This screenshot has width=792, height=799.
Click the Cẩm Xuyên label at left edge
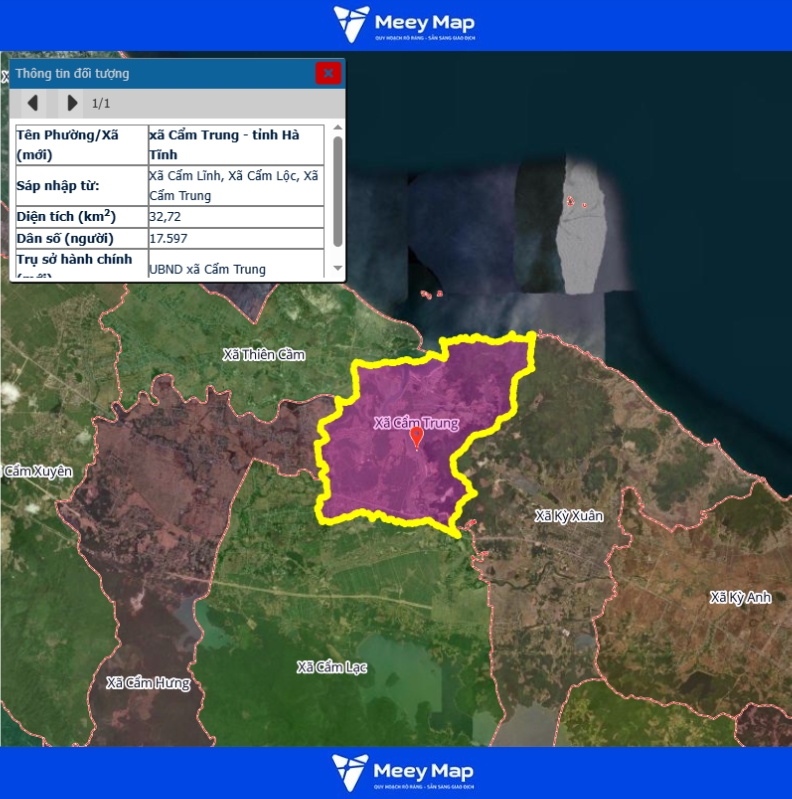point(38,471)
